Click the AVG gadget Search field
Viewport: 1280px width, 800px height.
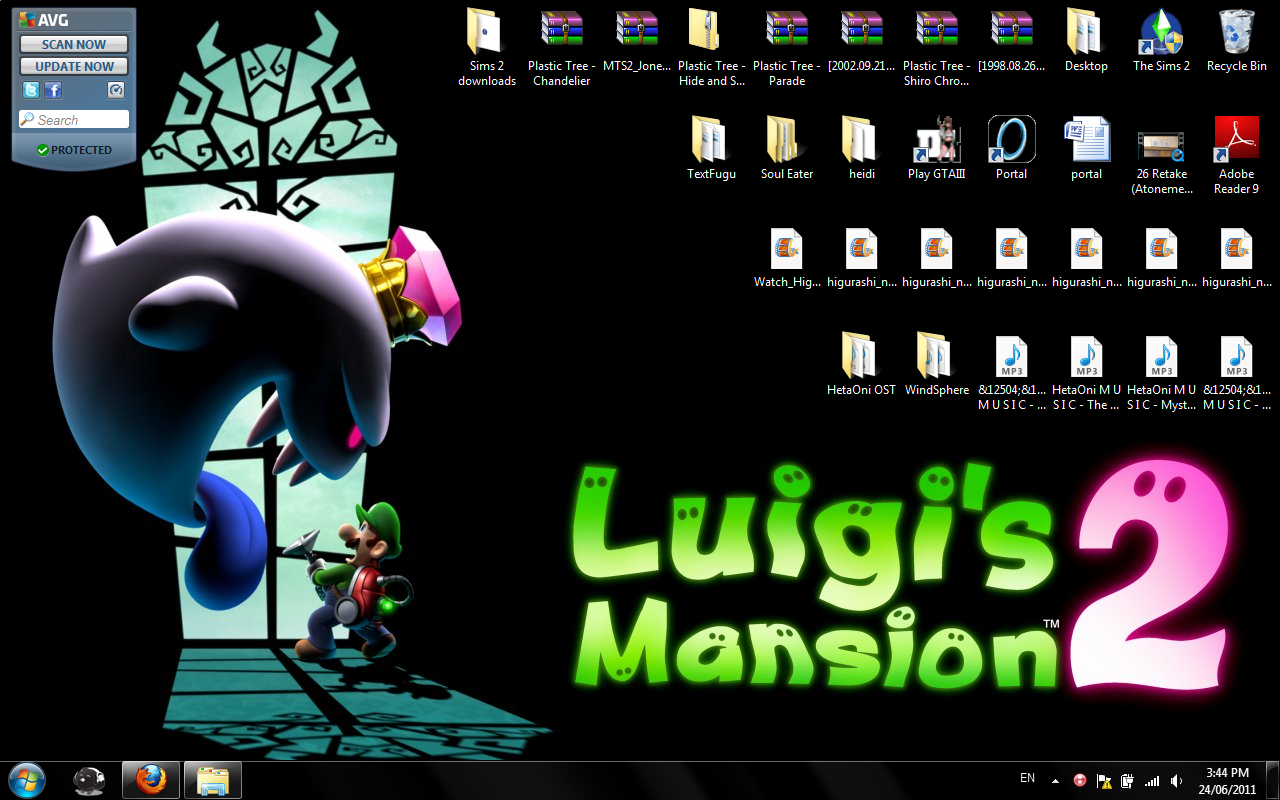pos(74,119)
